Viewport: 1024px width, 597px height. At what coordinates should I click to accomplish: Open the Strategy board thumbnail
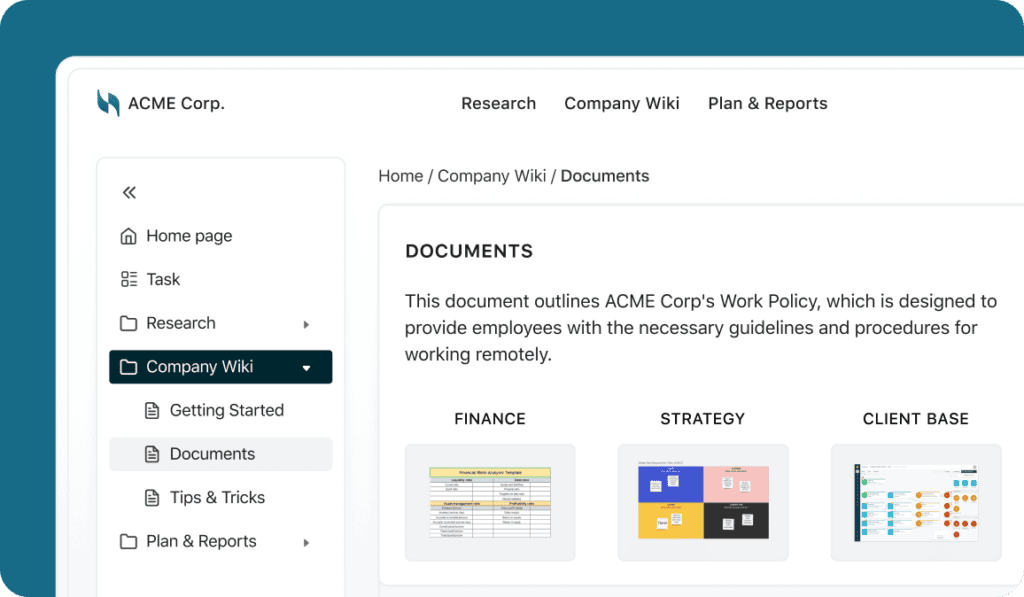[x=703, y=502]
